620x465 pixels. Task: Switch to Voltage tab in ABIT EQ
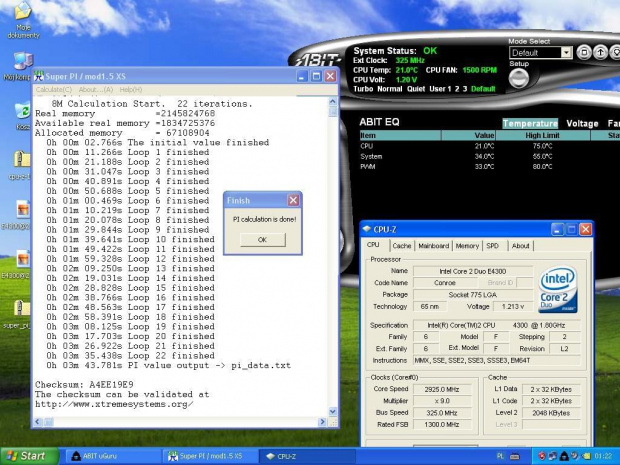point(582,123)
